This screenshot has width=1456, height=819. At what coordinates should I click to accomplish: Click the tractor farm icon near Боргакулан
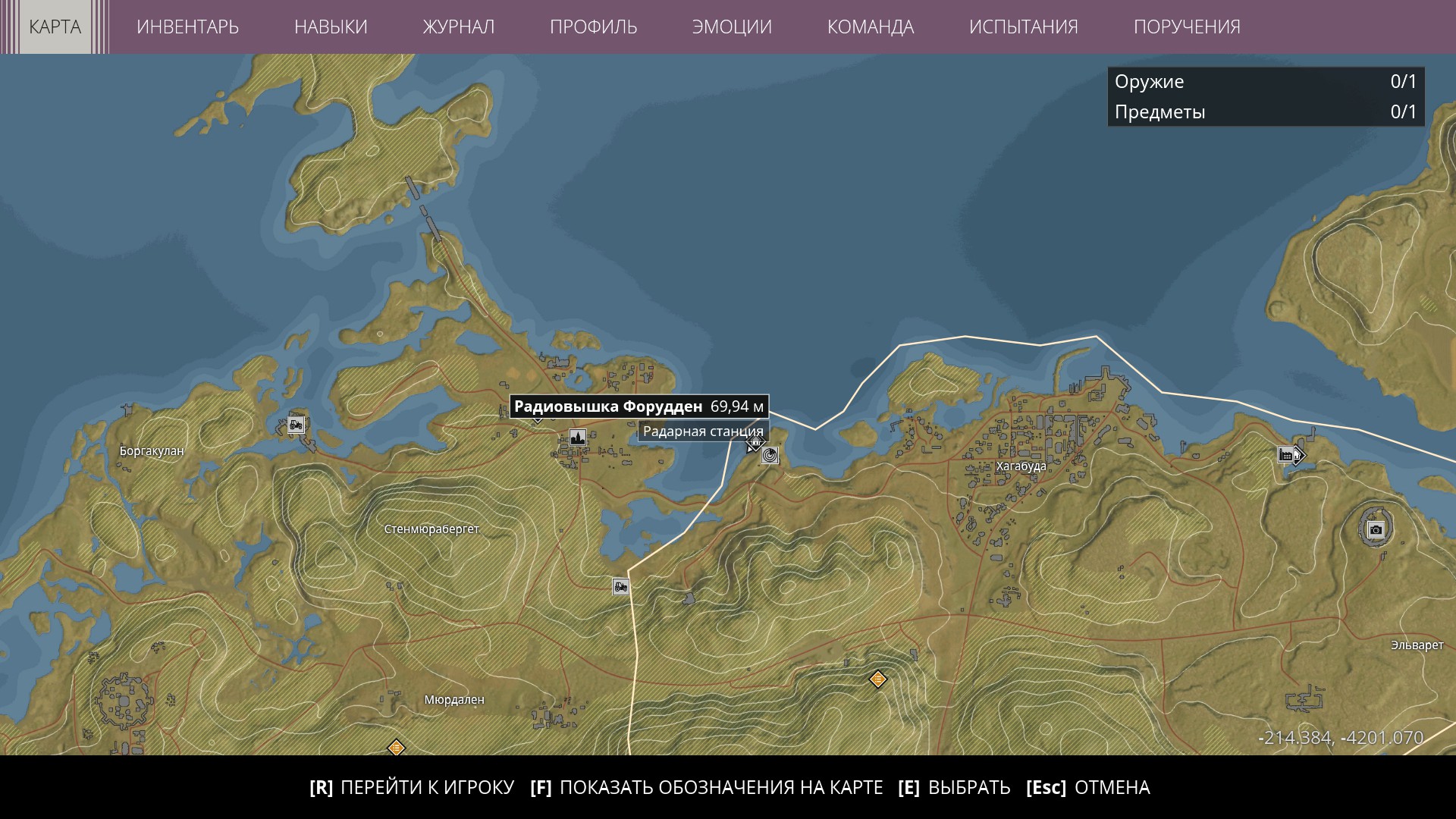tap(296, 425)
